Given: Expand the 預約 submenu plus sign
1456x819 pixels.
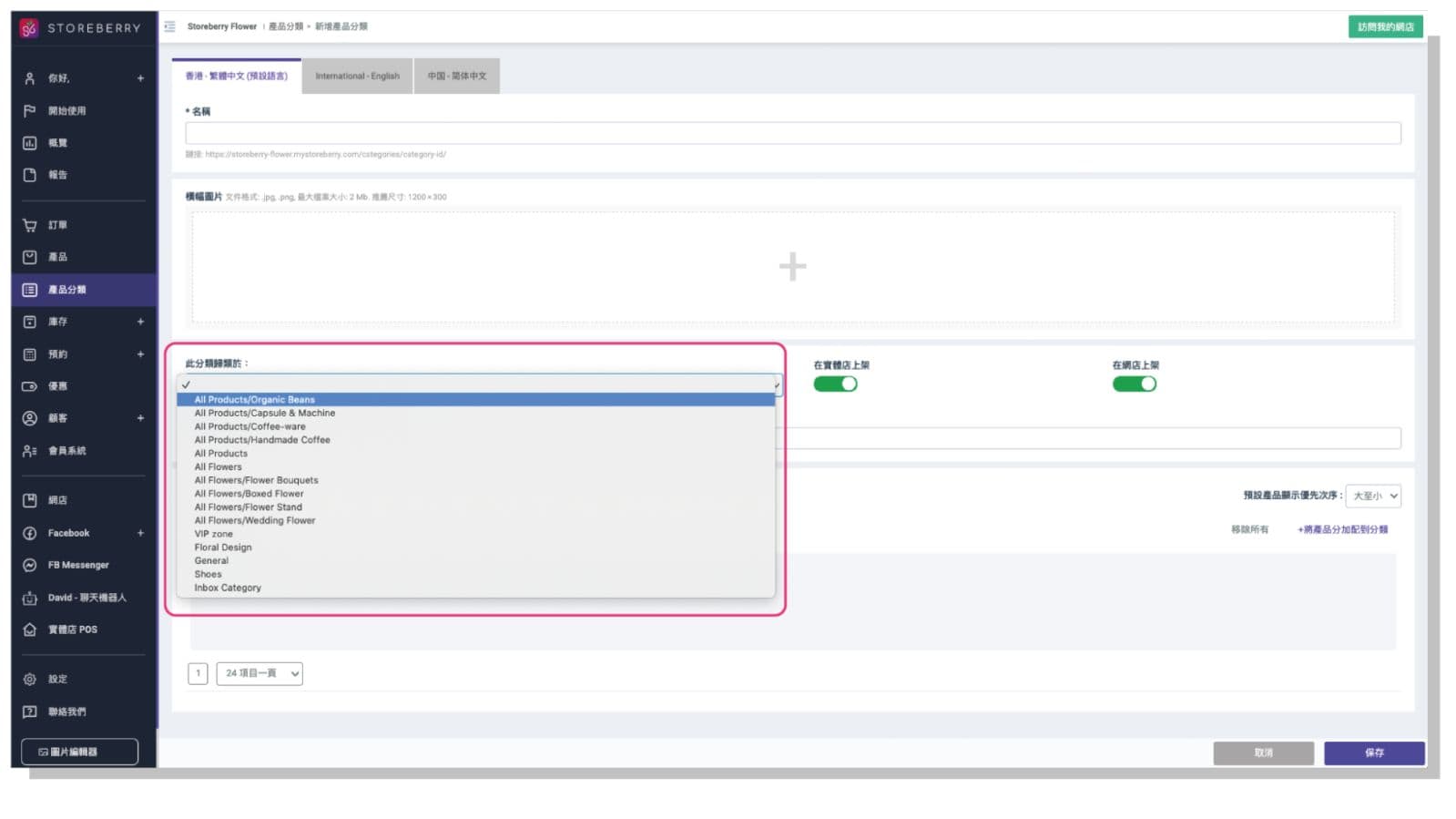Looking at the screenshot, I should [140, 354].
